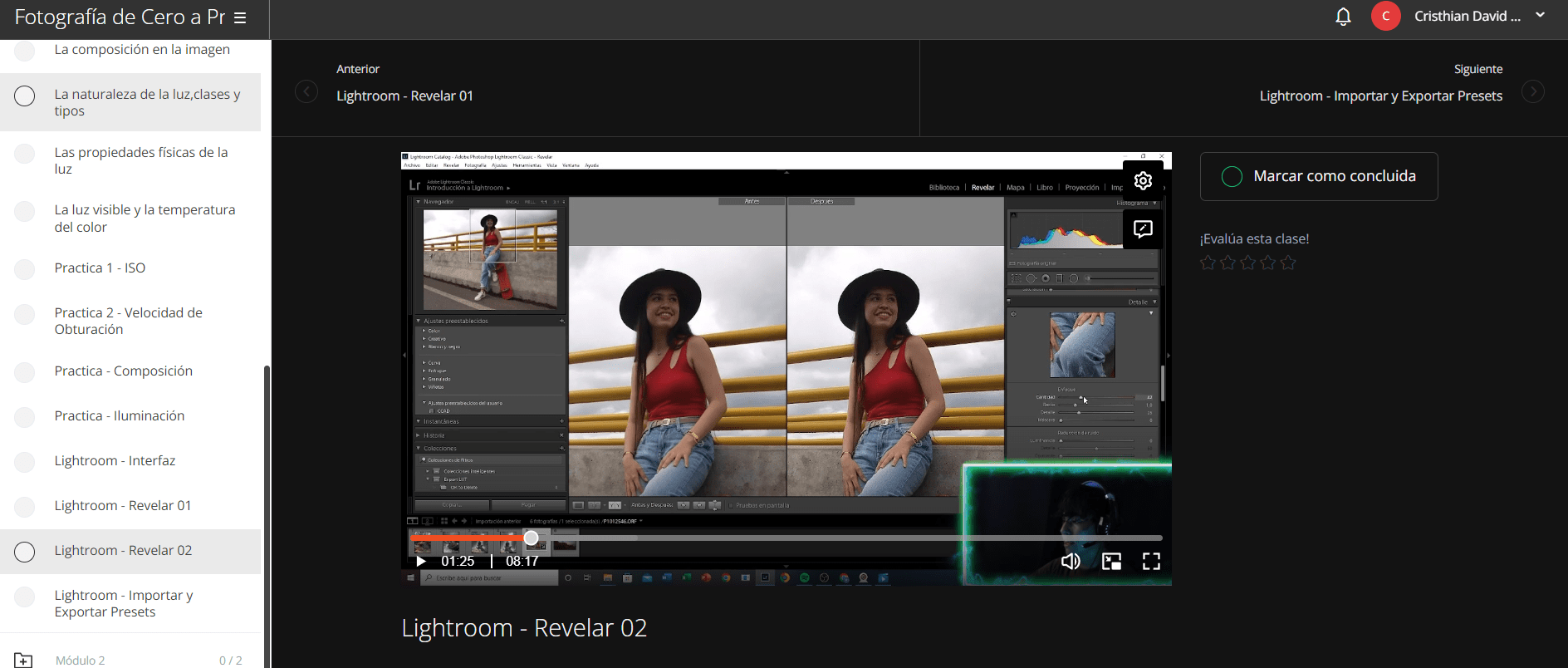Image resolution: width=1568 pixels, height=668 pixels.
Task: Mark lesson as concluida
Action: click(1318, 176)
